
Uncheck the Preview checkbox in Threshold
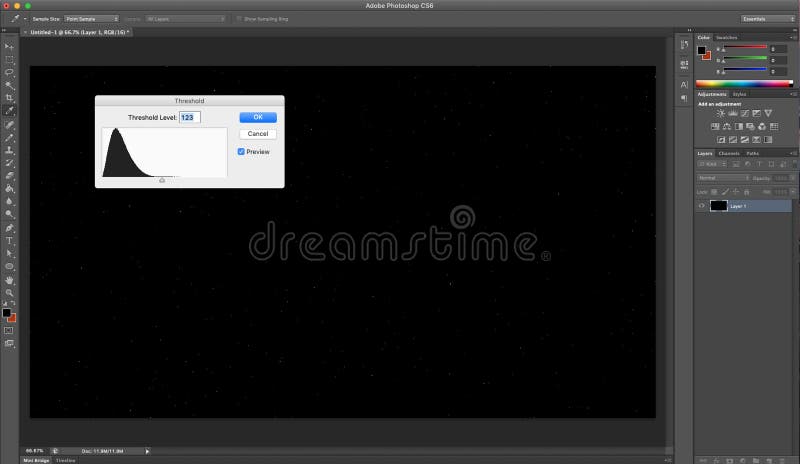pyautogui.click(x=241, y=152)
